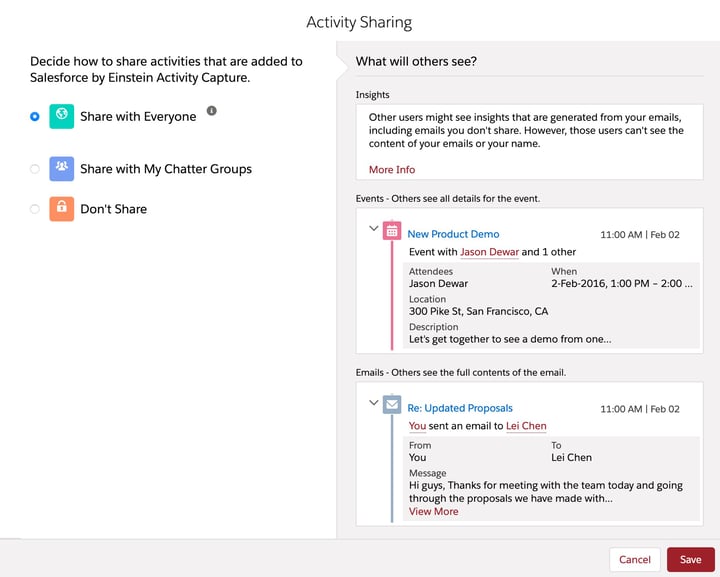
Task: Click the Jason Dewar attendee name
Action: tap(438, 283)
